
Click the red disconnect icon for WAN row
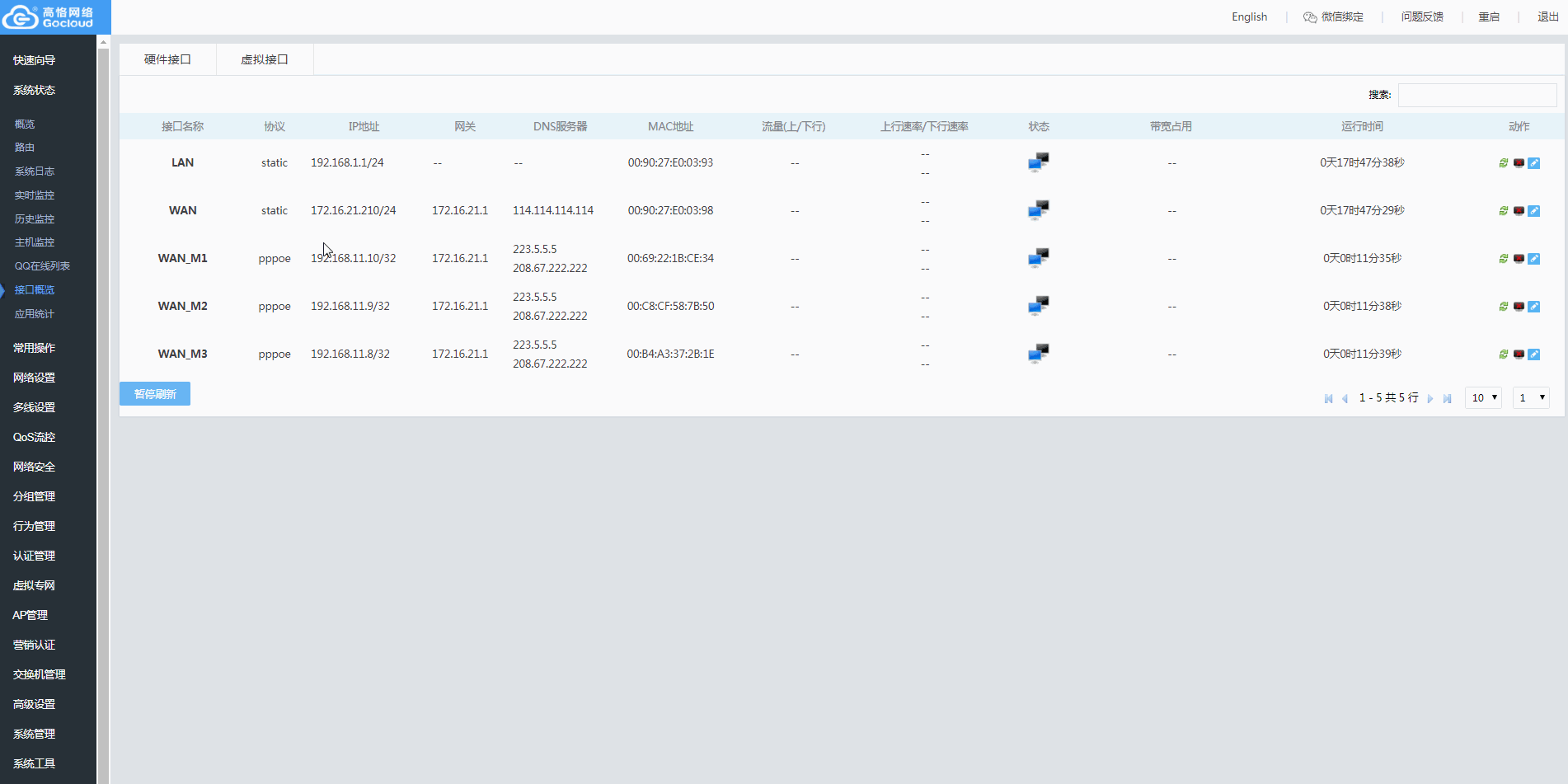click(x=1519, y=211)
